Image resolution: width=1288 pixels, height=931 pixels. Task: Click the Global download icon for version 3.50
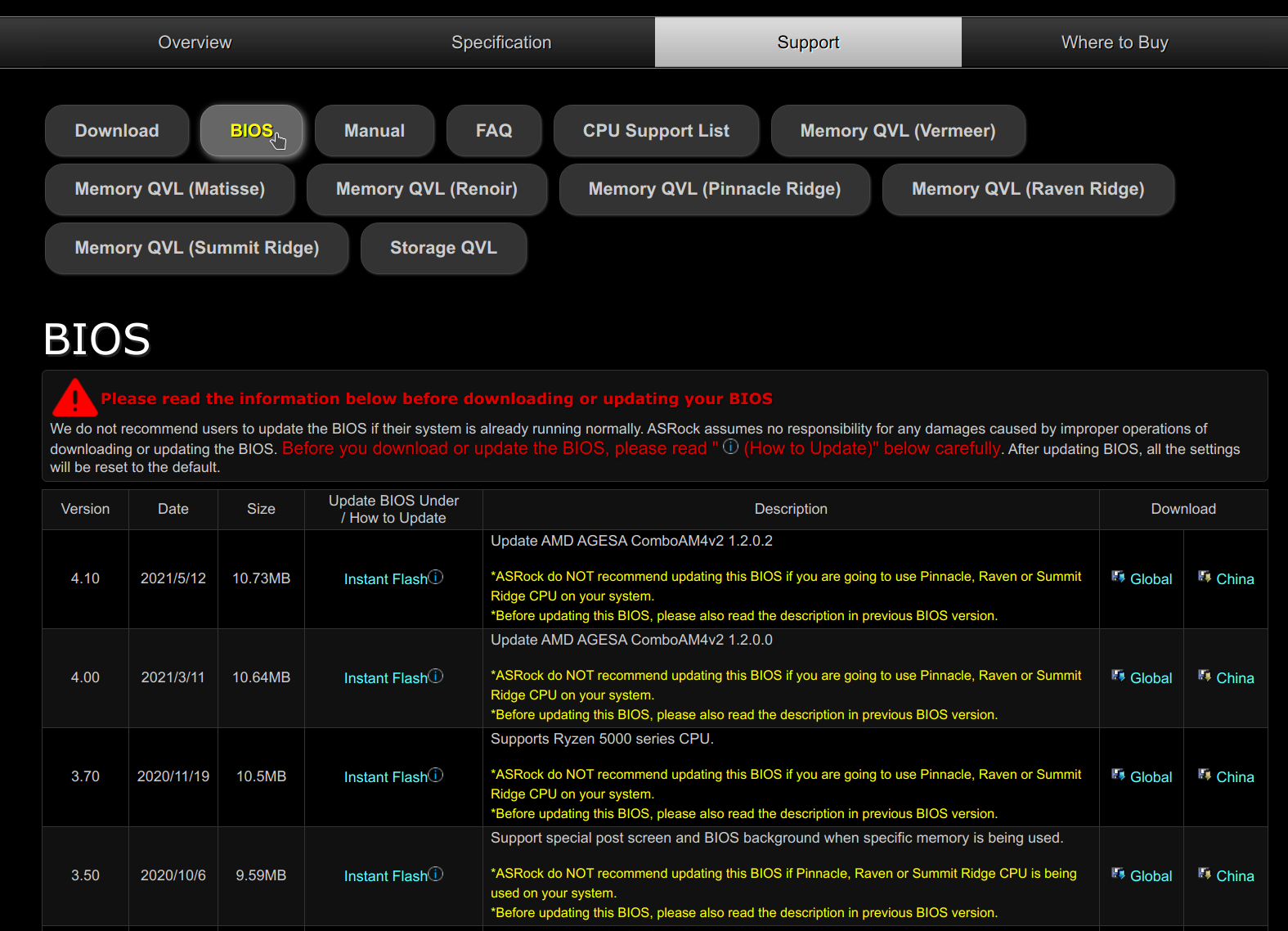1118,874
